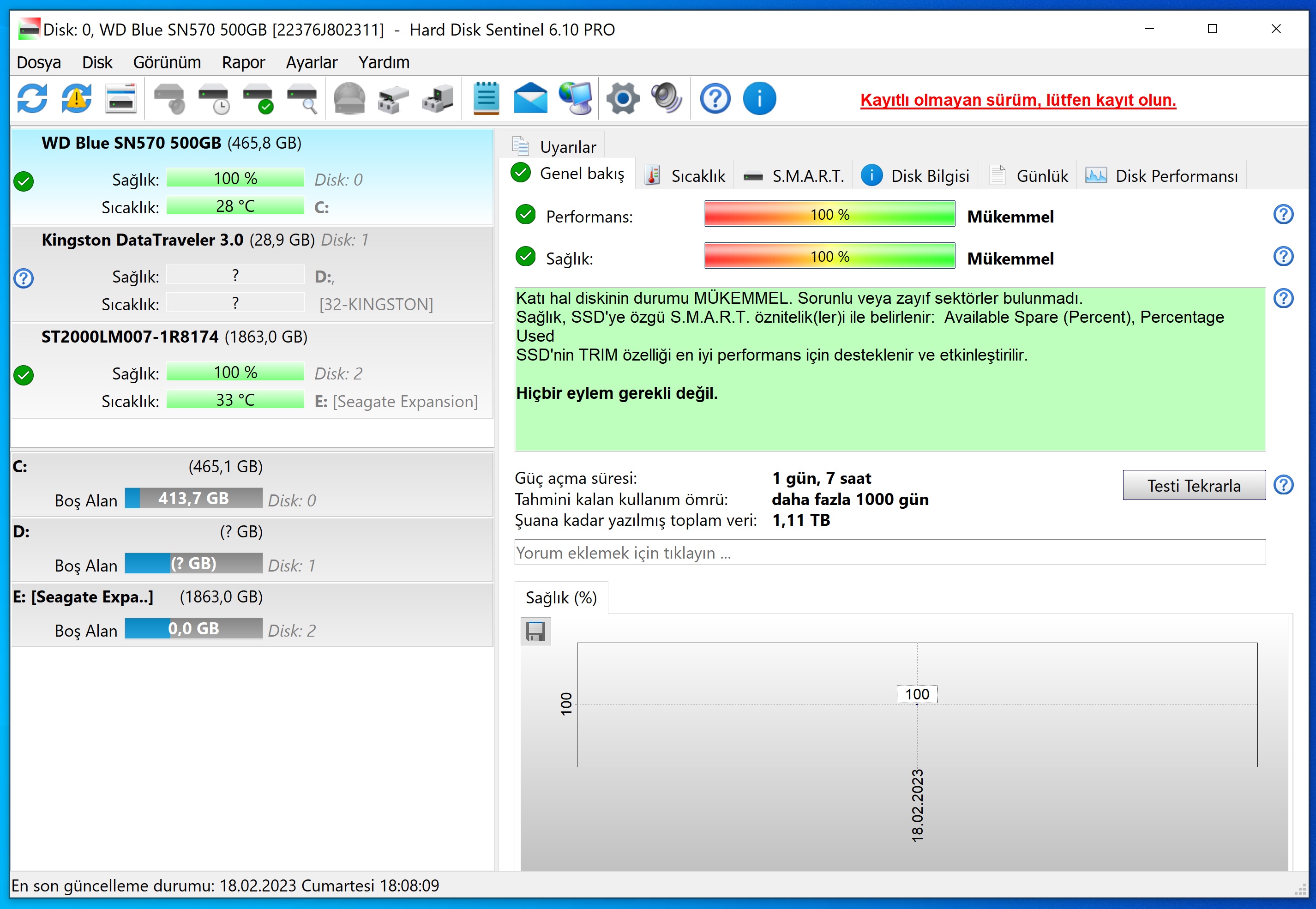Click the 33 °C temperature bar
Screen dimensions: 1316x909
(x=235, y=400)
